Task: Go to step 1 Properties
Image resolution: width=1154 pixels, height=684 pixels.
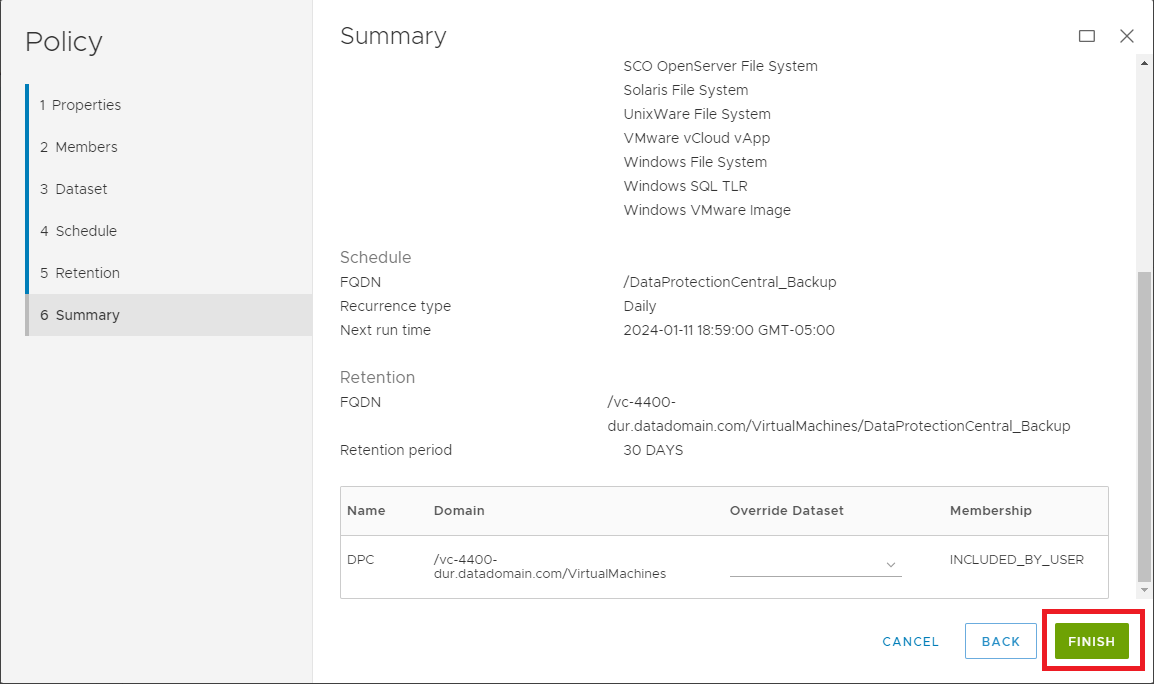Action: pyautogui.click(x=80, y=105)
